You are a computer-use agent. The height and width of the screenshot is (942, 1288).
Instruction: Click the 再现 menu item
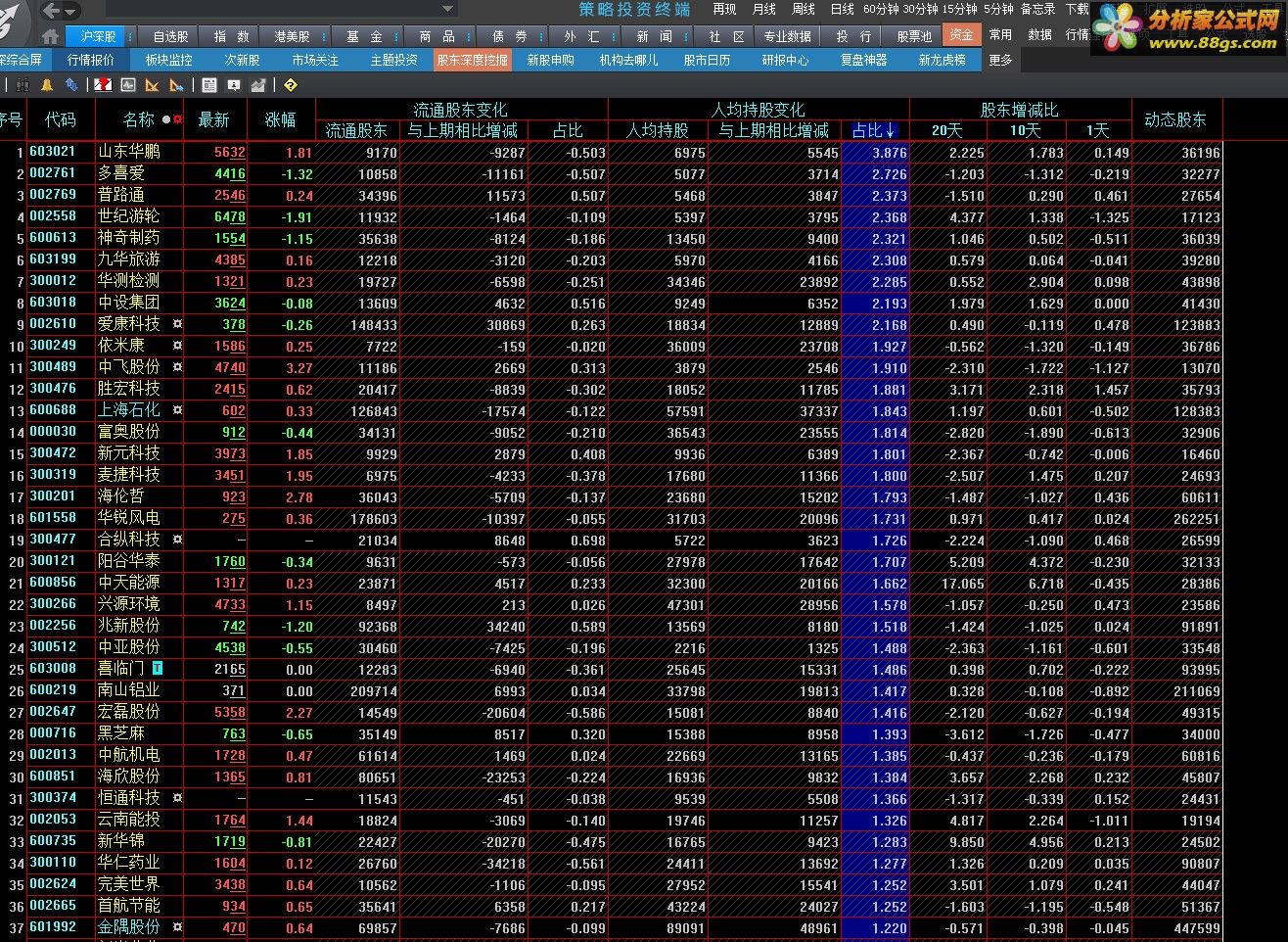pos(724,9)
